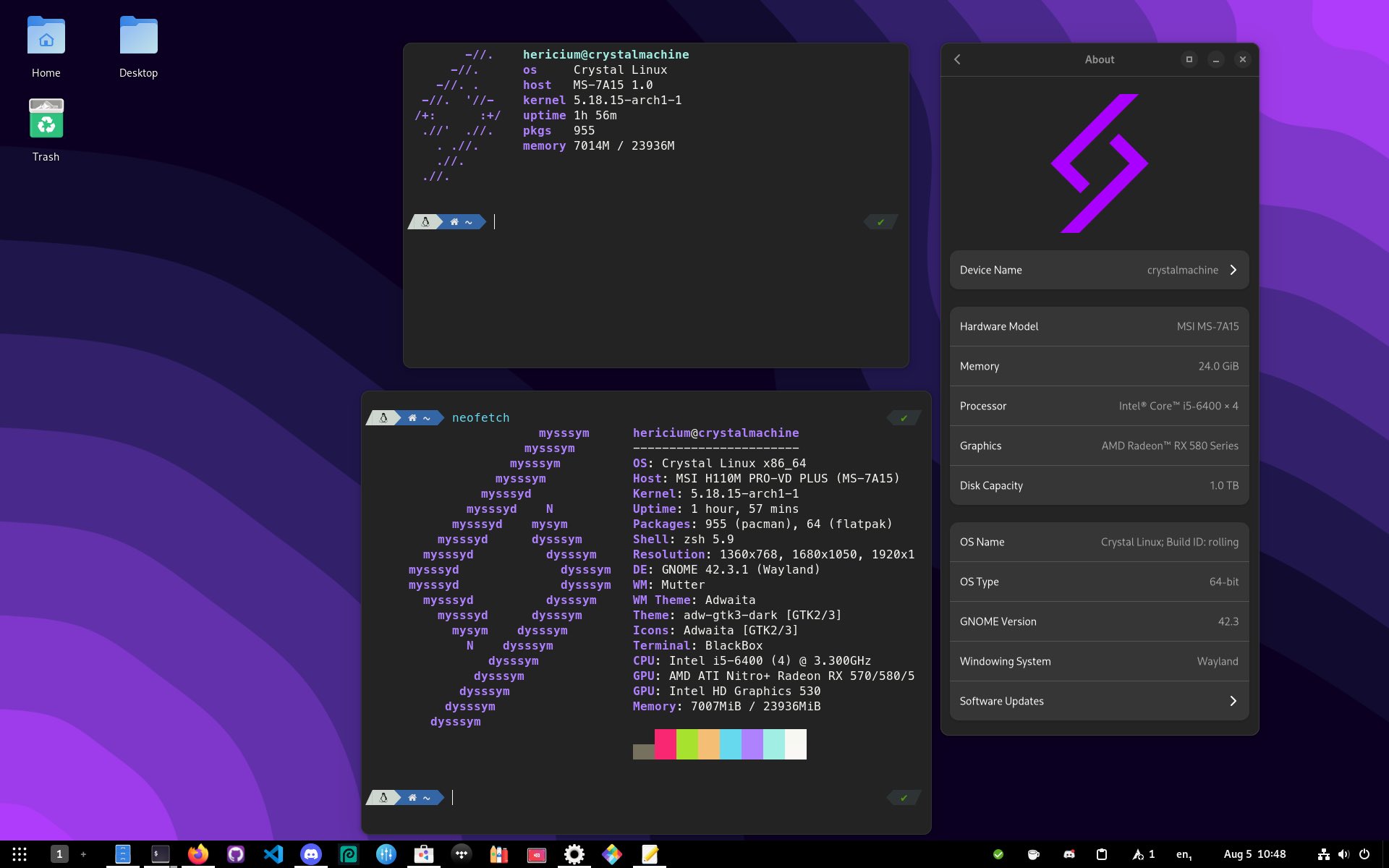Click the activities overview button bottom-left
Viewport: 1389px width, 868px height.
click(18, 854)
